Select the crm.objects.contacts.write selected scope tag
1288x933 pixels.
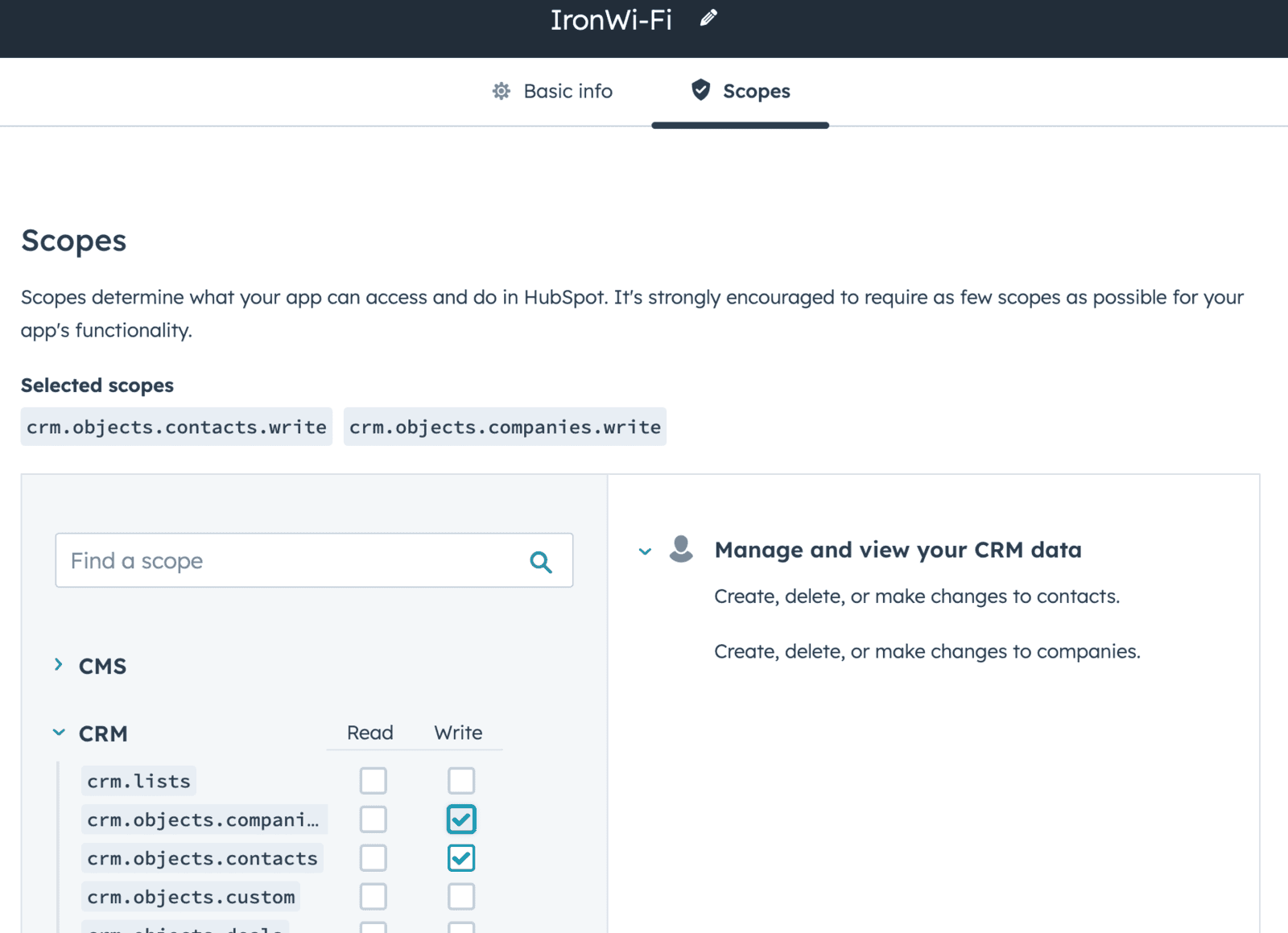(176, 427)
